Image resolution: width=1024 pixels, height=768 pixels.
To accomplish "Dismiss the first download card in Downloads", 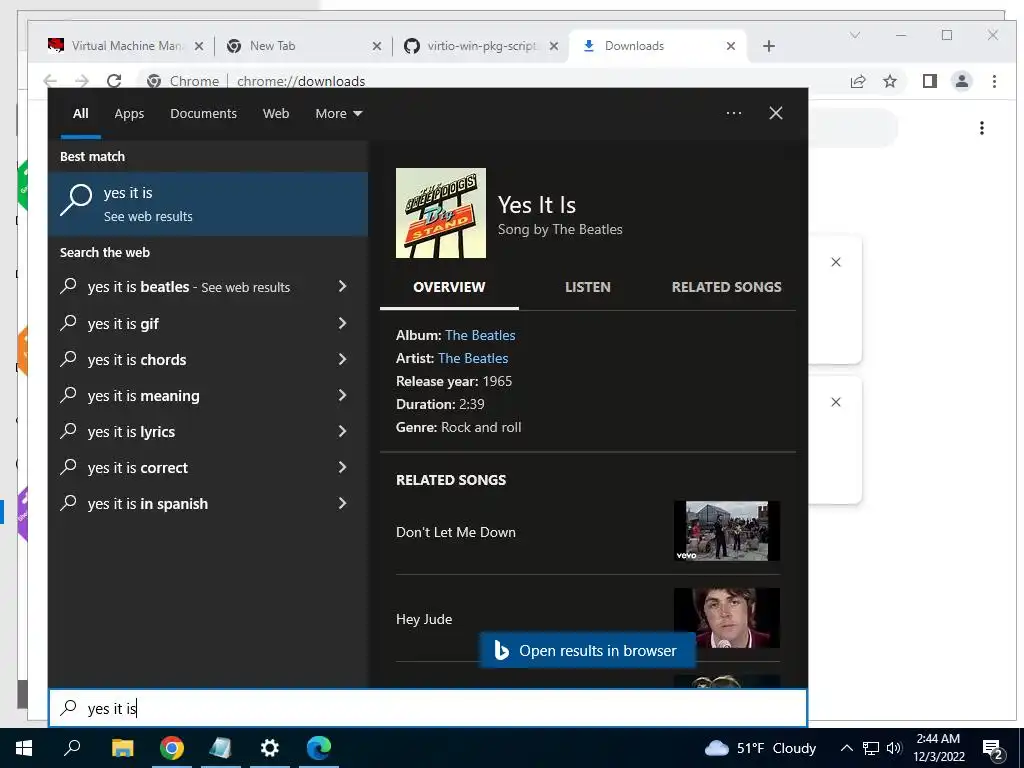I will (836, 262).
